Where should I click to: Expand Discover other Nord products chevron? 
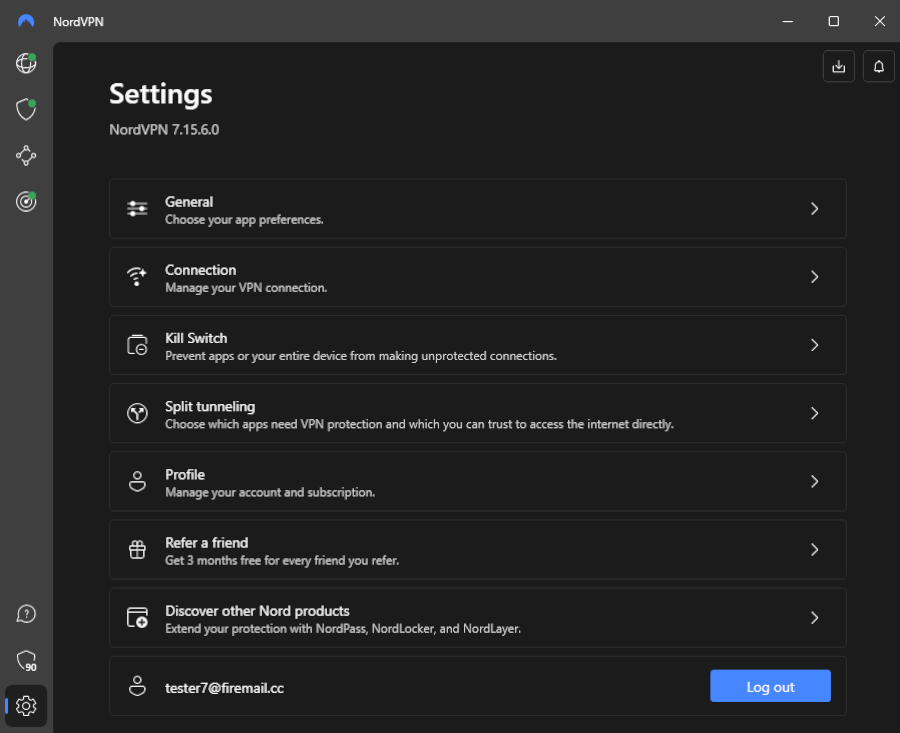point(814,618)
